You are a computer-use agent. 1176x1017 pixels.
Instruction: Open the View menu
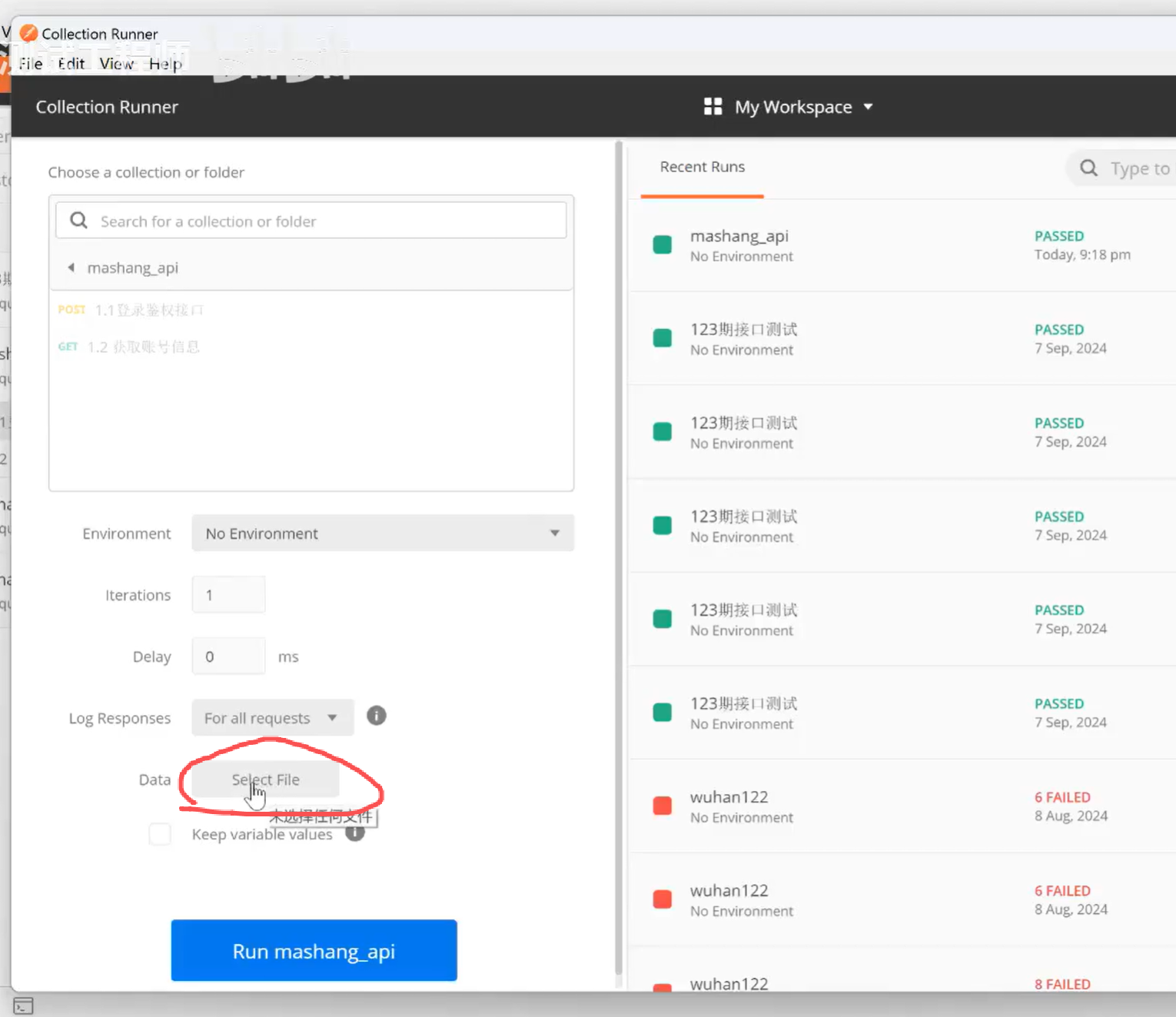[x=117, y=64]
